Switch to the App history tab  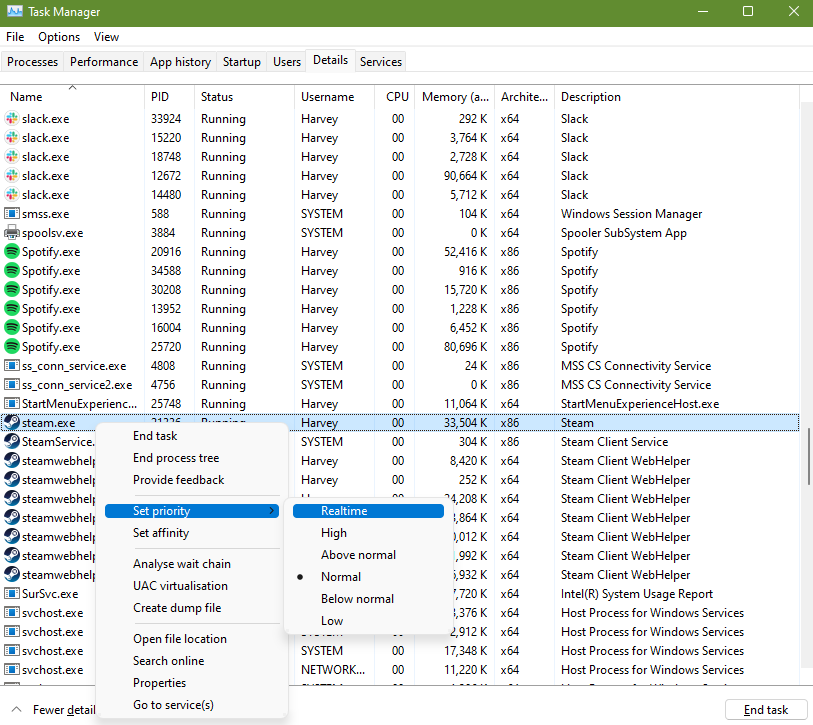(x=180, y=62)
